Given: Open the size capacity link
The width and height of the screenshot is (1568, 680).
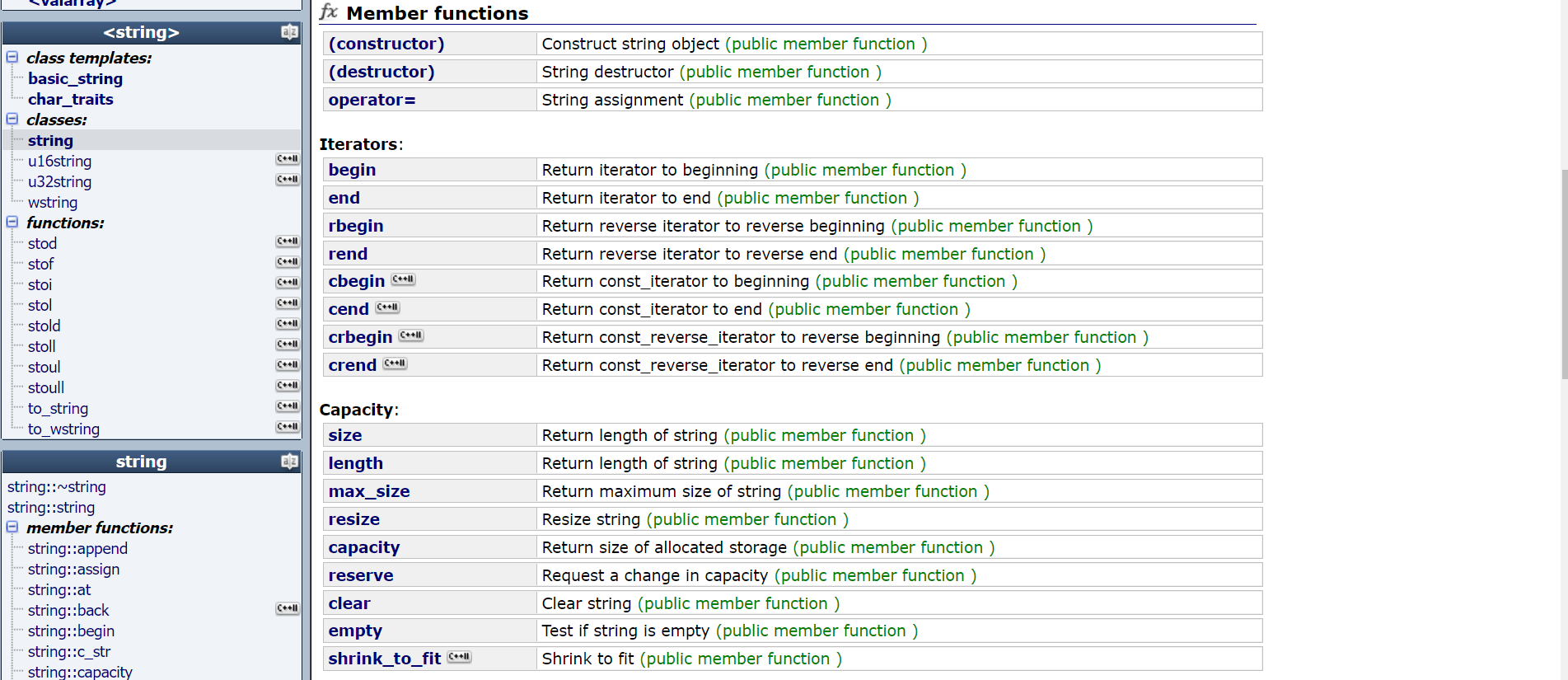Looking at the screenshot, I should [x=345, y=435].
